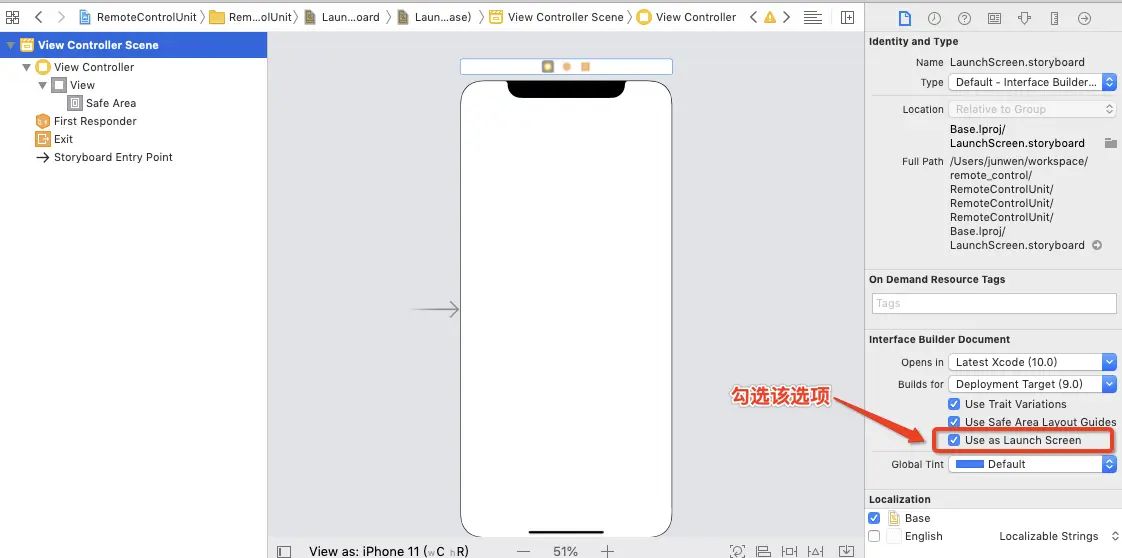This screenshot has height=558, width=1122.
Task: Click the full path reveal arrow icon
Action: [x=1097, y=245]
